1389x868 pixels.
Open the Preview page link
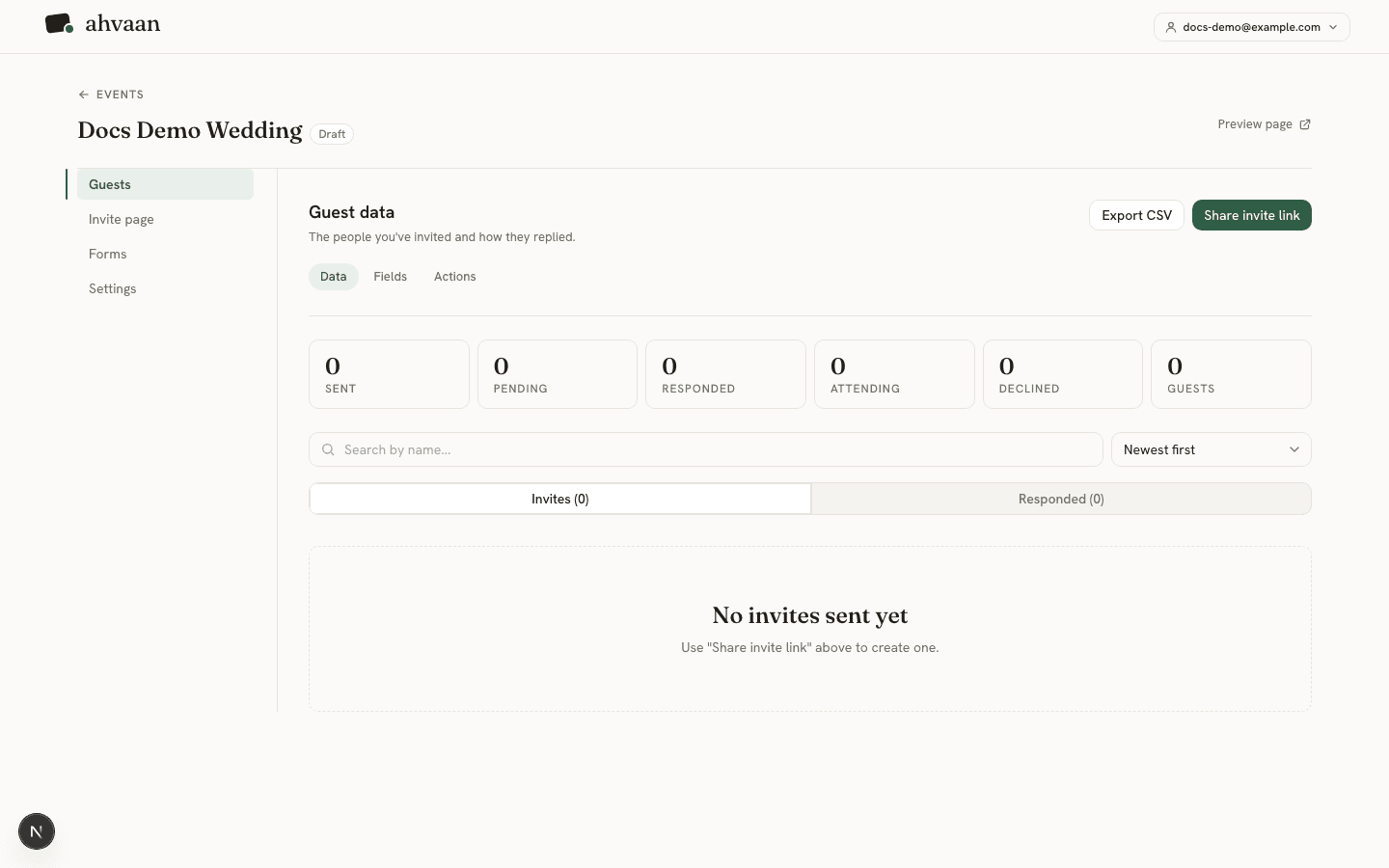coord(1264,124)
